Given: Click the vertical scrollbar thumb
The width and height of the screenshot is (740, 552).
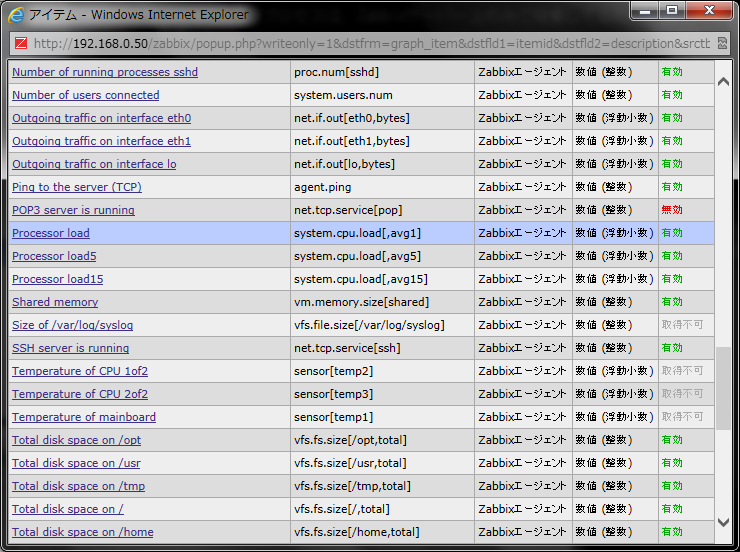Looking at the screenshot, I should 723,388.
